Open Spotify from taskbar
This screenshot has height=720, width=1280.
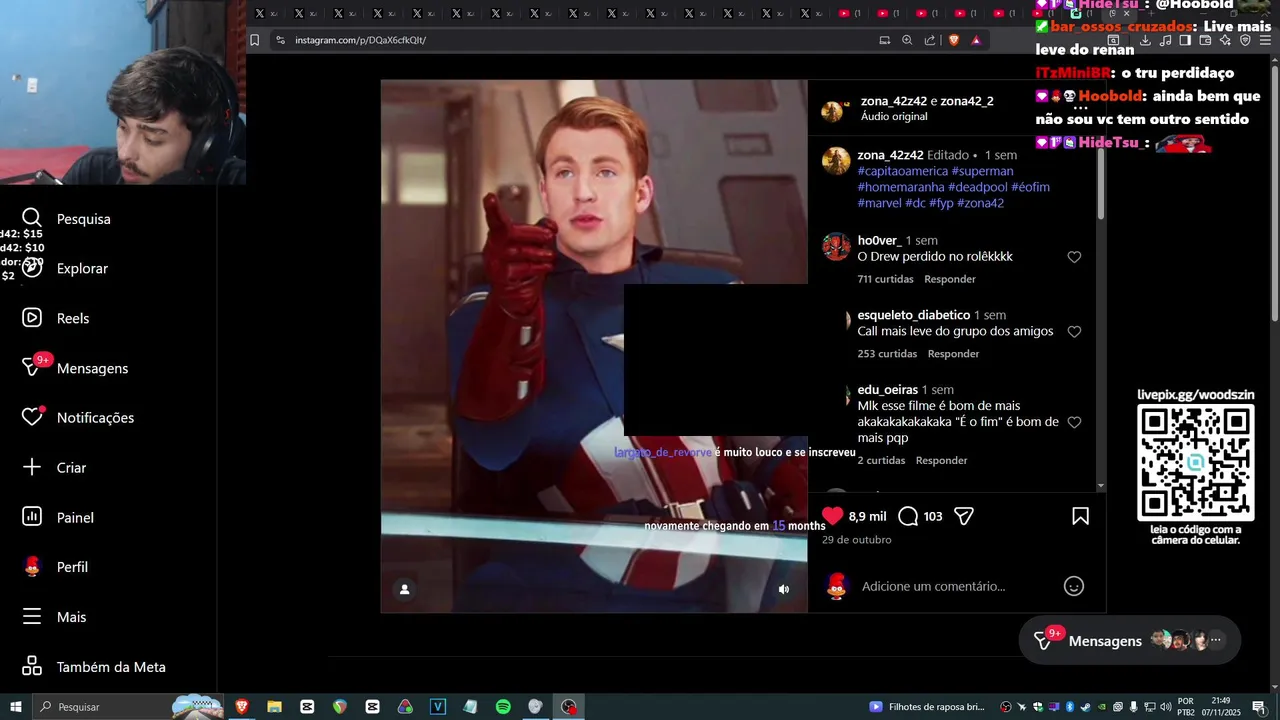coord(503,707)
